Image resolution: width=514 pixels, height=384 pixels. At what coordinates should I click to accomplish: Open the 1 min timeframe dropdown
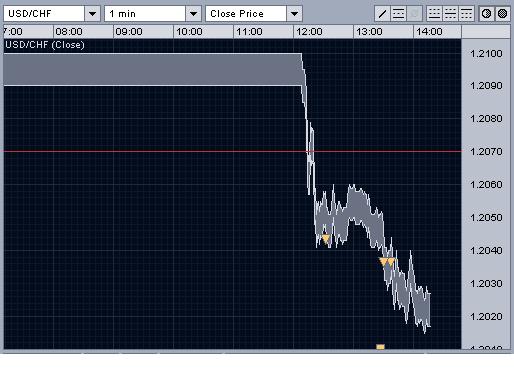(x=153, y=14)
